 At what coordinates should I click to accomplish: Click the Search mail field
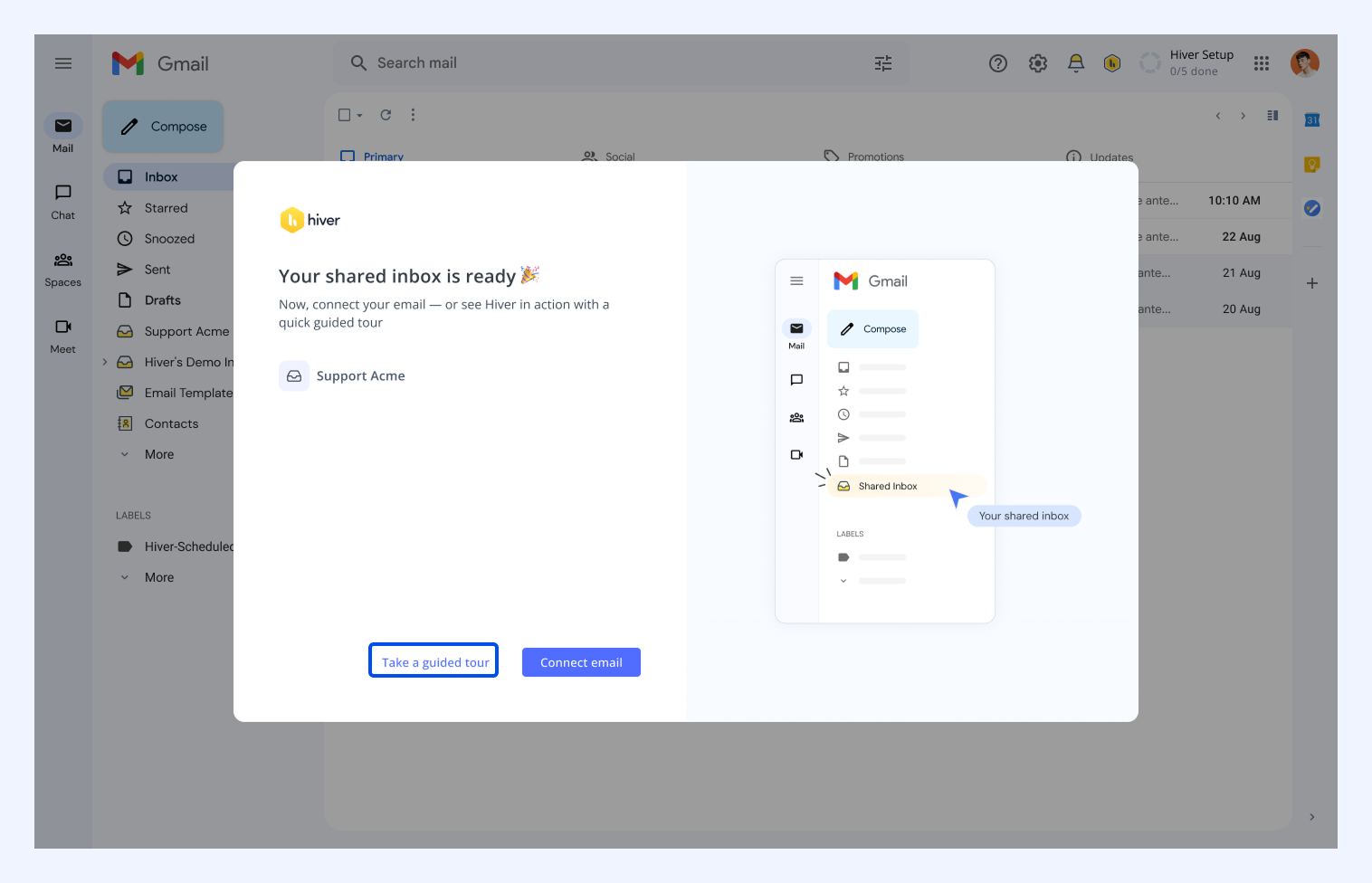point(621,63)
